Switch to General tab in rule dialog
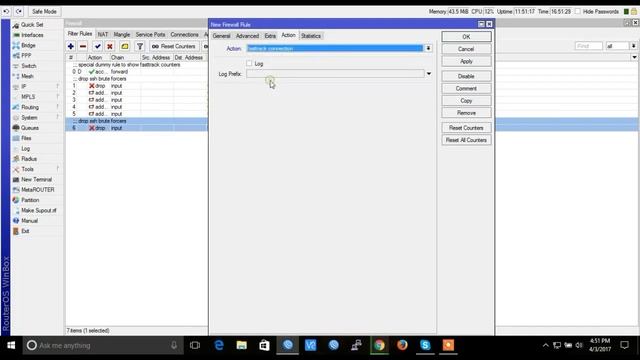 [x=222, y=36]
